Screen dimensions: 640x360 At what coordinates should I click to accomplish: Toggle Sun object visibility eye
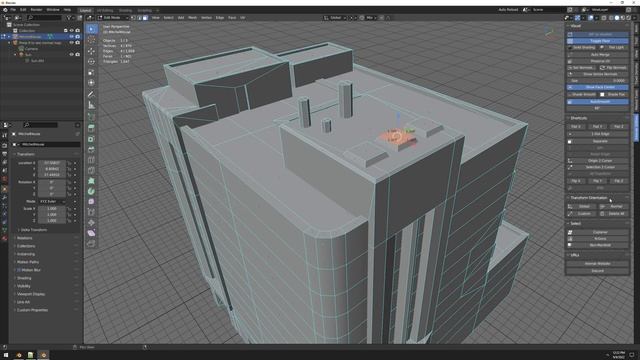(71, 54)
